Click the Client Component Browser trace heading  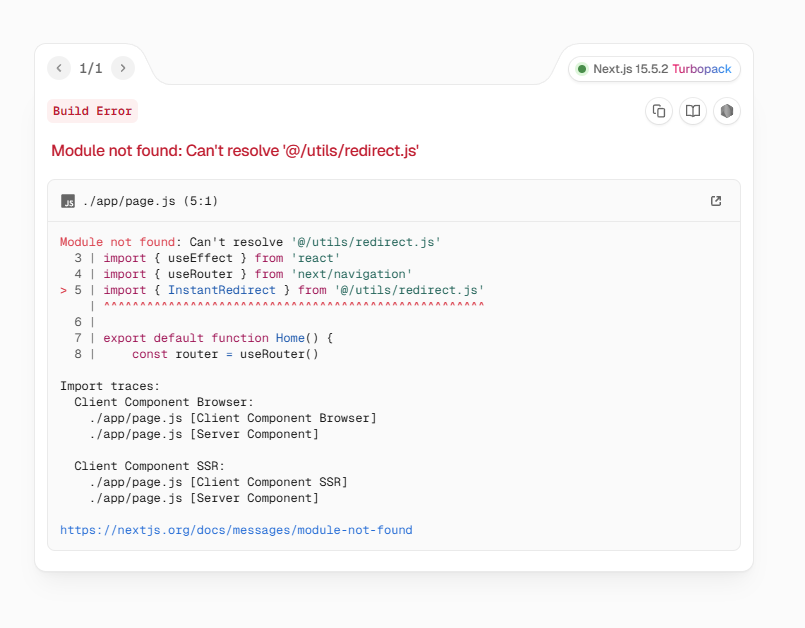pyautogui.click(x=164, y=402)
